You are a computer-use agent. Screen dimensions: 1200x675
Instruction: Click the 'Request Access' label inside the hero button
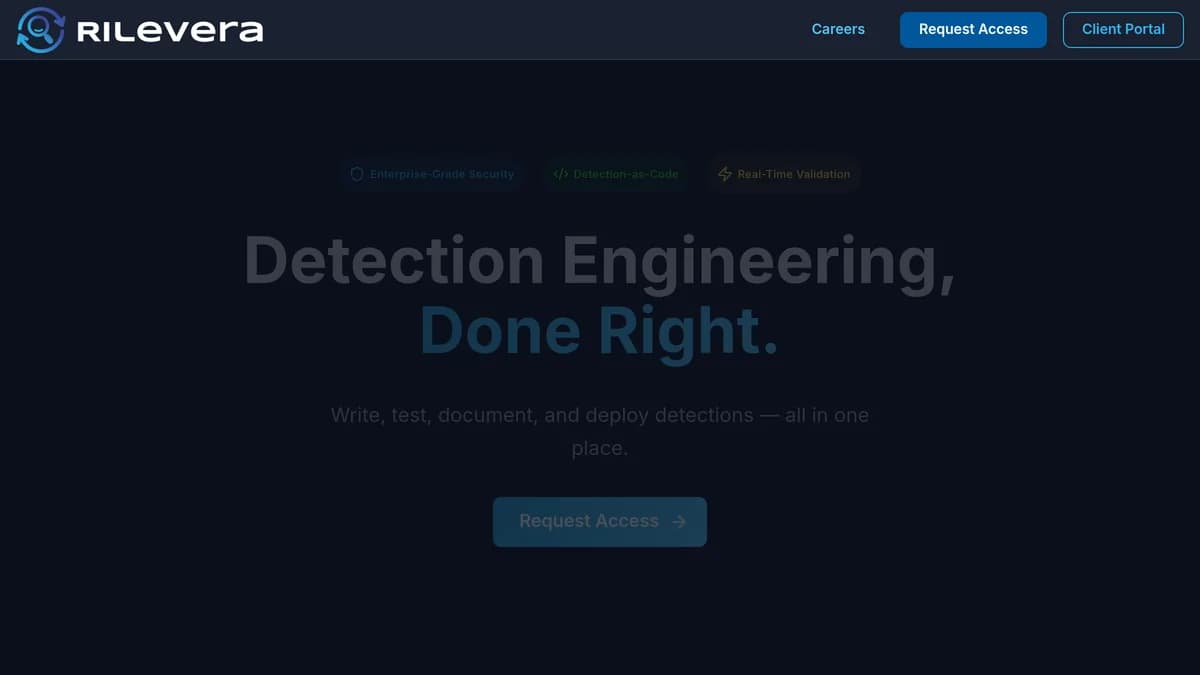click(x=588, y=521)
